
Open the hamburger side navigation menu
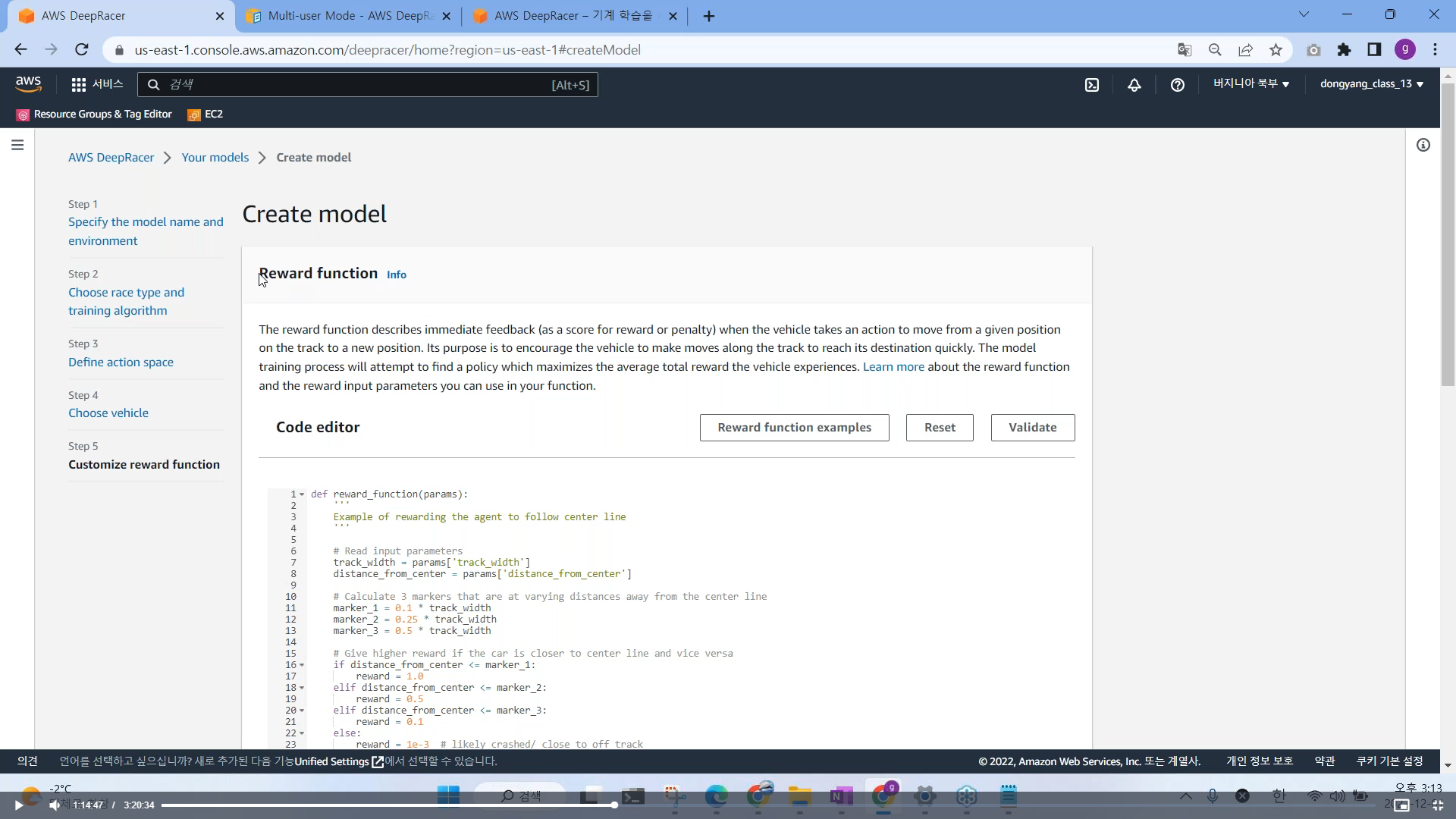pyautogui.click(x=17, y=145)
